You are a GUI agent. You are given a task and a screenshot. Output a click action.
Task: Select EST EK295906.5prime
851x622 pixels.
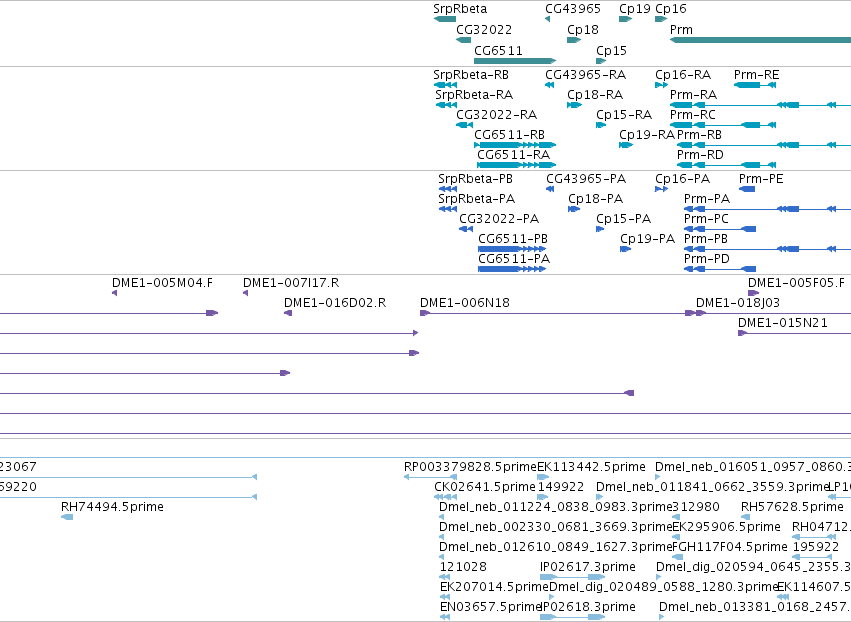676,537
